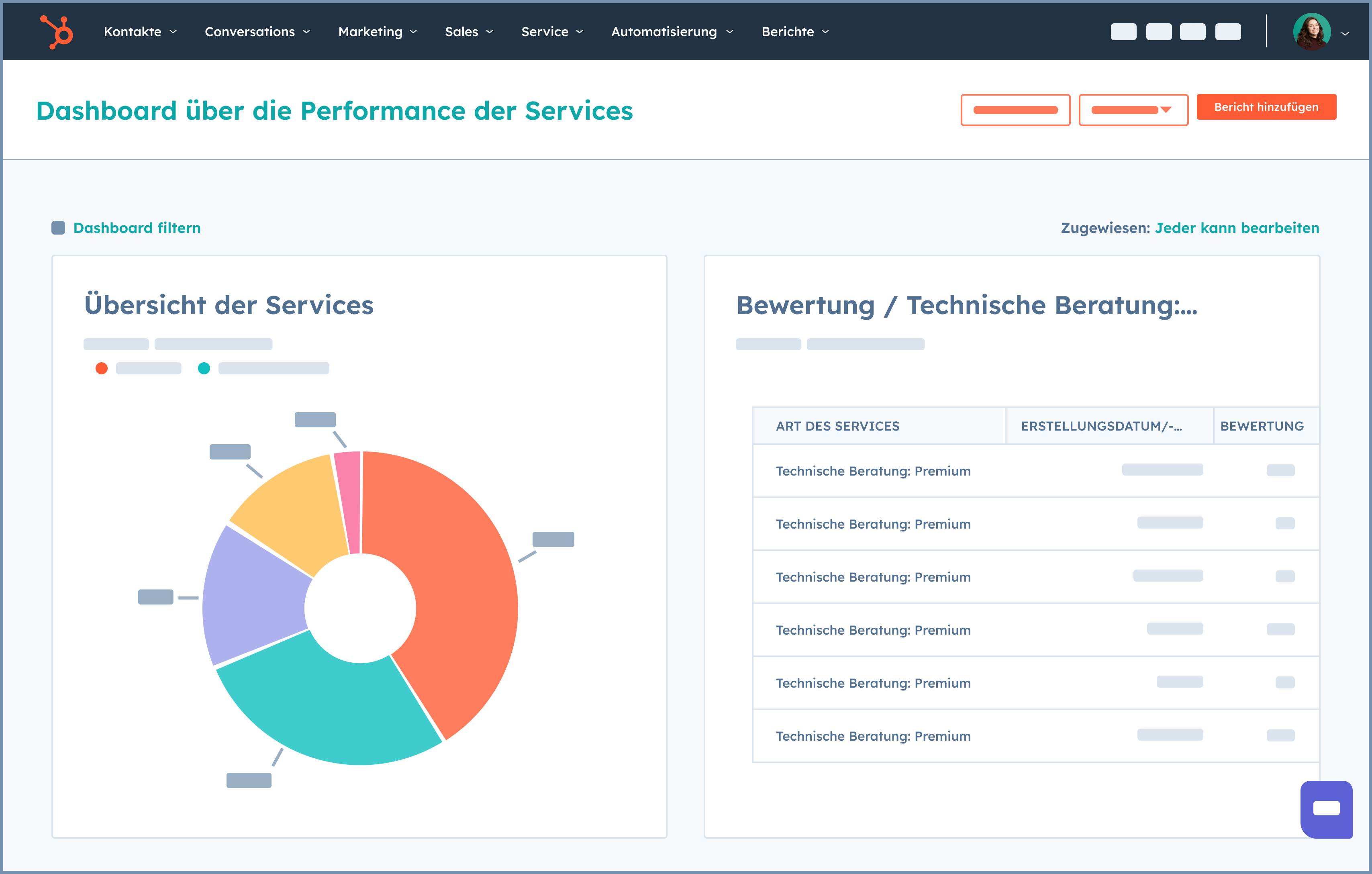Expand the dropdown next to the profile avatar

point(1345,33)
